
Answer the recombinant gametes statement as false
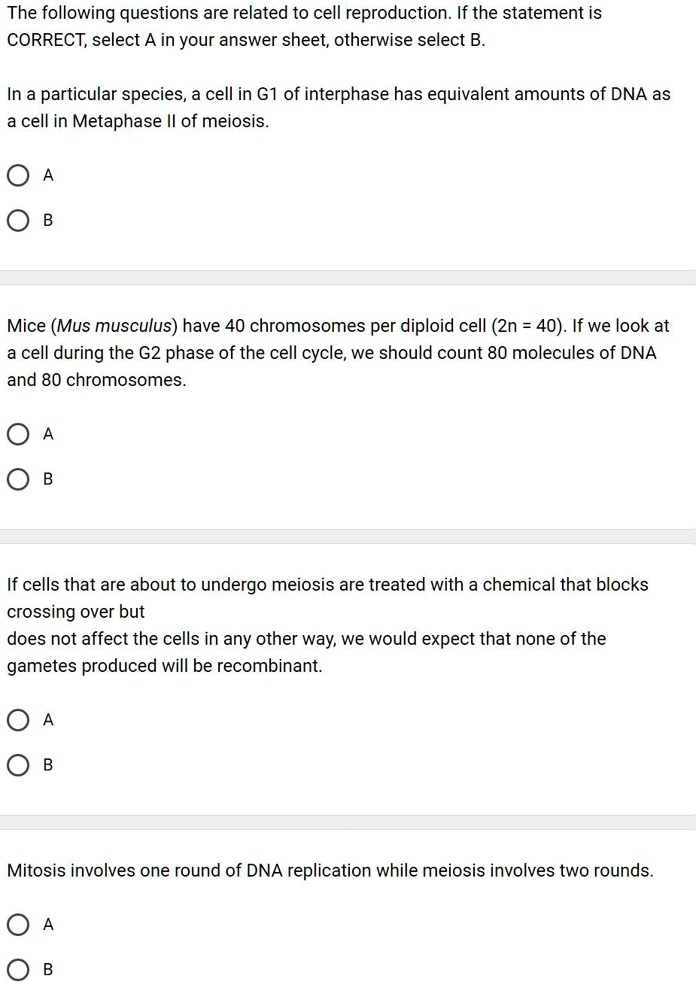(x=18, y=764)
